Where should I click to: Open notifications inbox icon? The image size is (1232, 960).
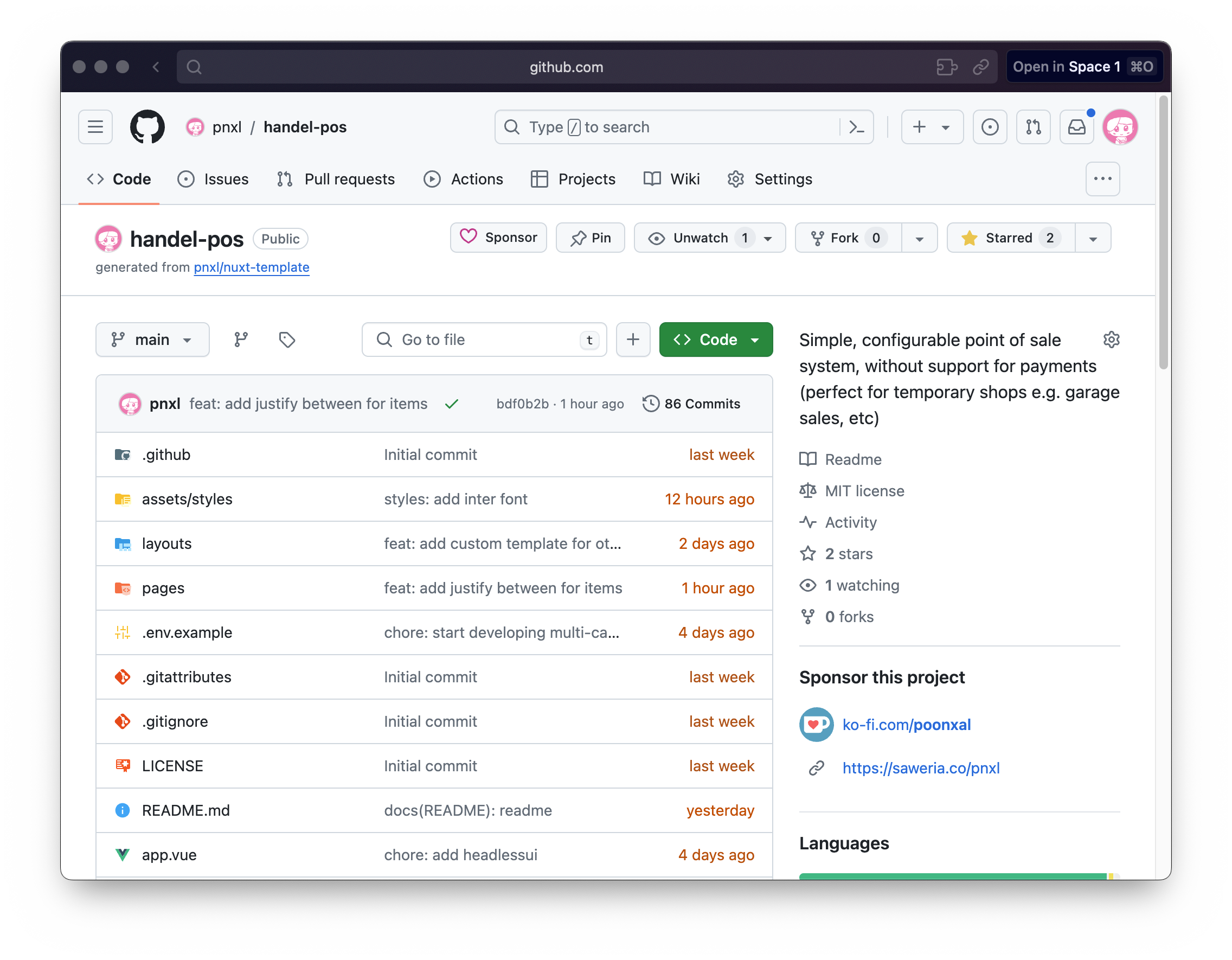[1076, 127]
